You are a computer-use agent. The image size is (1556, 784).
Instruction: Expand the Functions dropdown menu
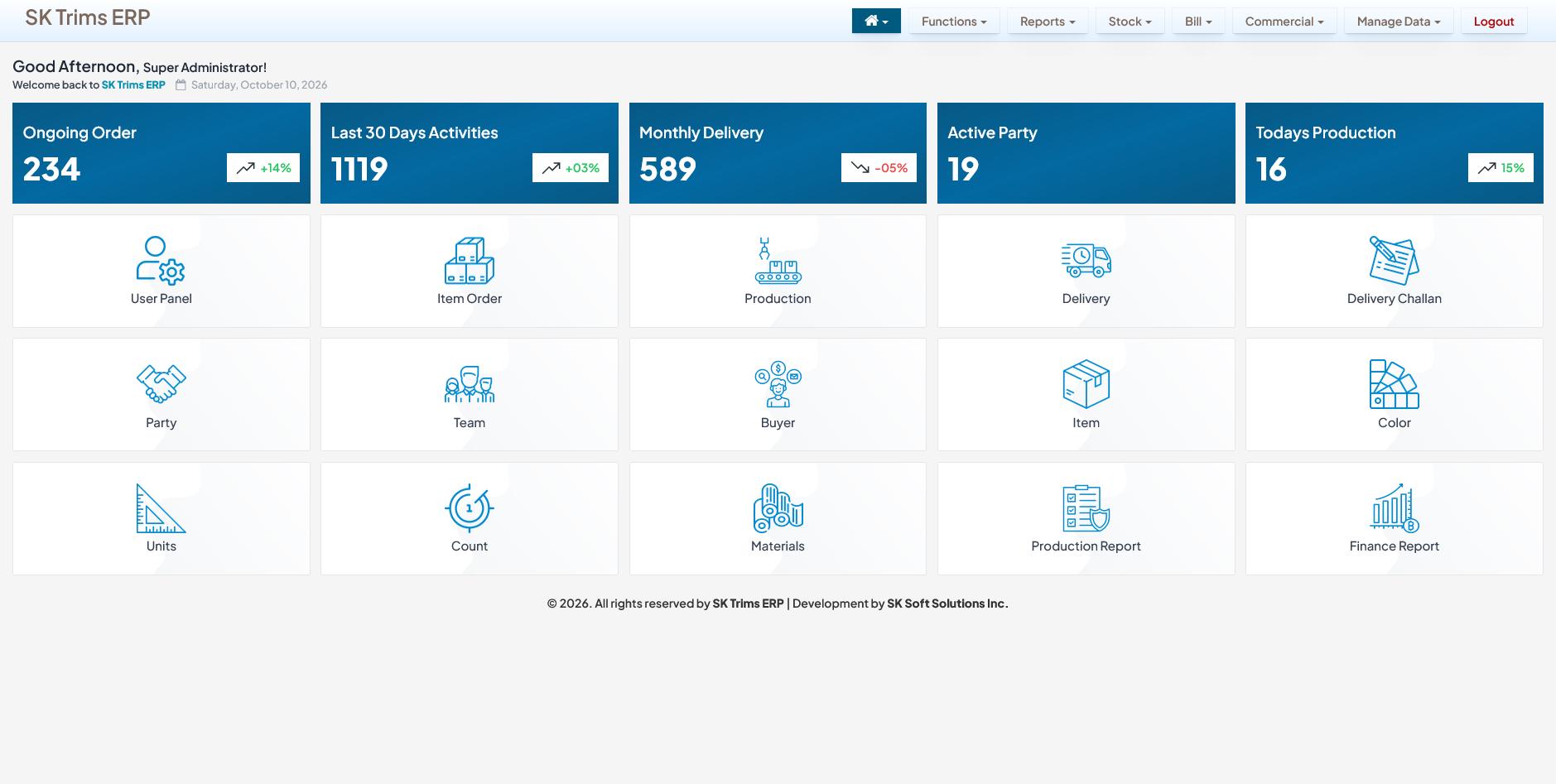click(x=954, y=22)
